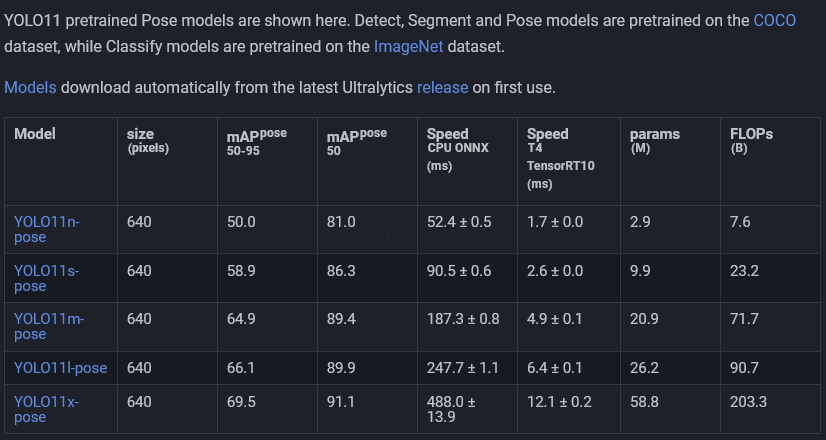Image resolution: width=826 pixels, height=440 pixels.
Task: Click the Model column header
Action: [x=35, y=134]
